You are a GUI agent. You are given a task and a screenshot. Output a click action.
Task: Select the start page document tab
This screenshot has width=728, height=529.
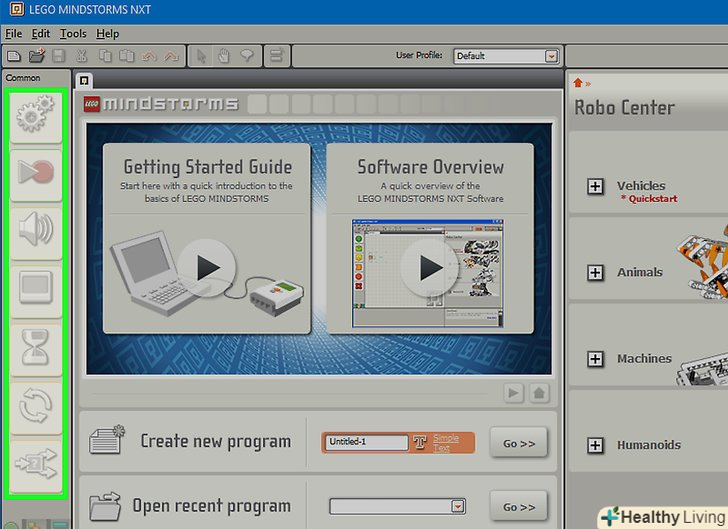coord(84,81)
